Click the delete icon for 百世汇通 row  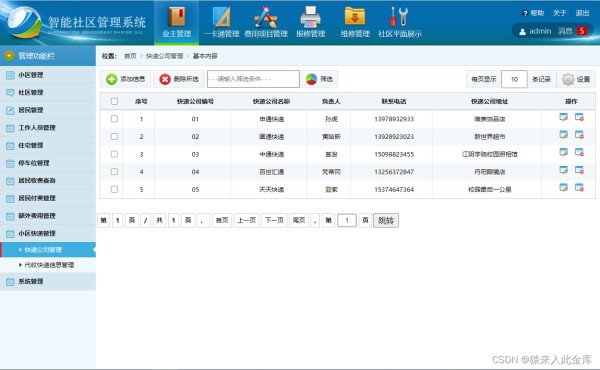coord(579,170)
